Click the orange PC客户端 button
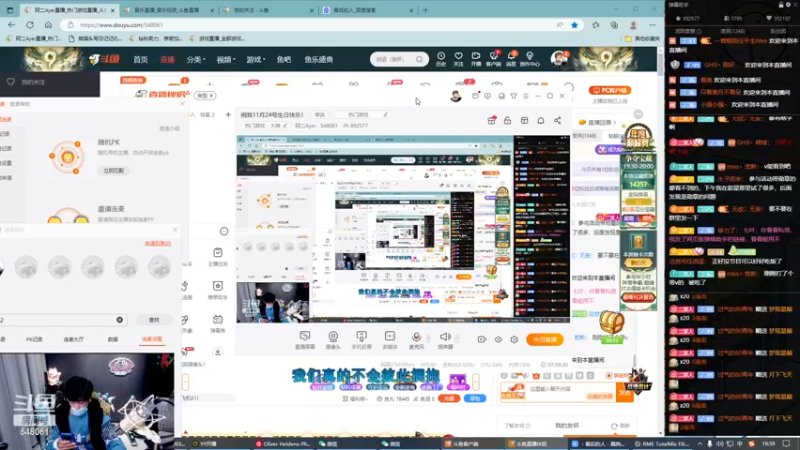 pos(610,90)
